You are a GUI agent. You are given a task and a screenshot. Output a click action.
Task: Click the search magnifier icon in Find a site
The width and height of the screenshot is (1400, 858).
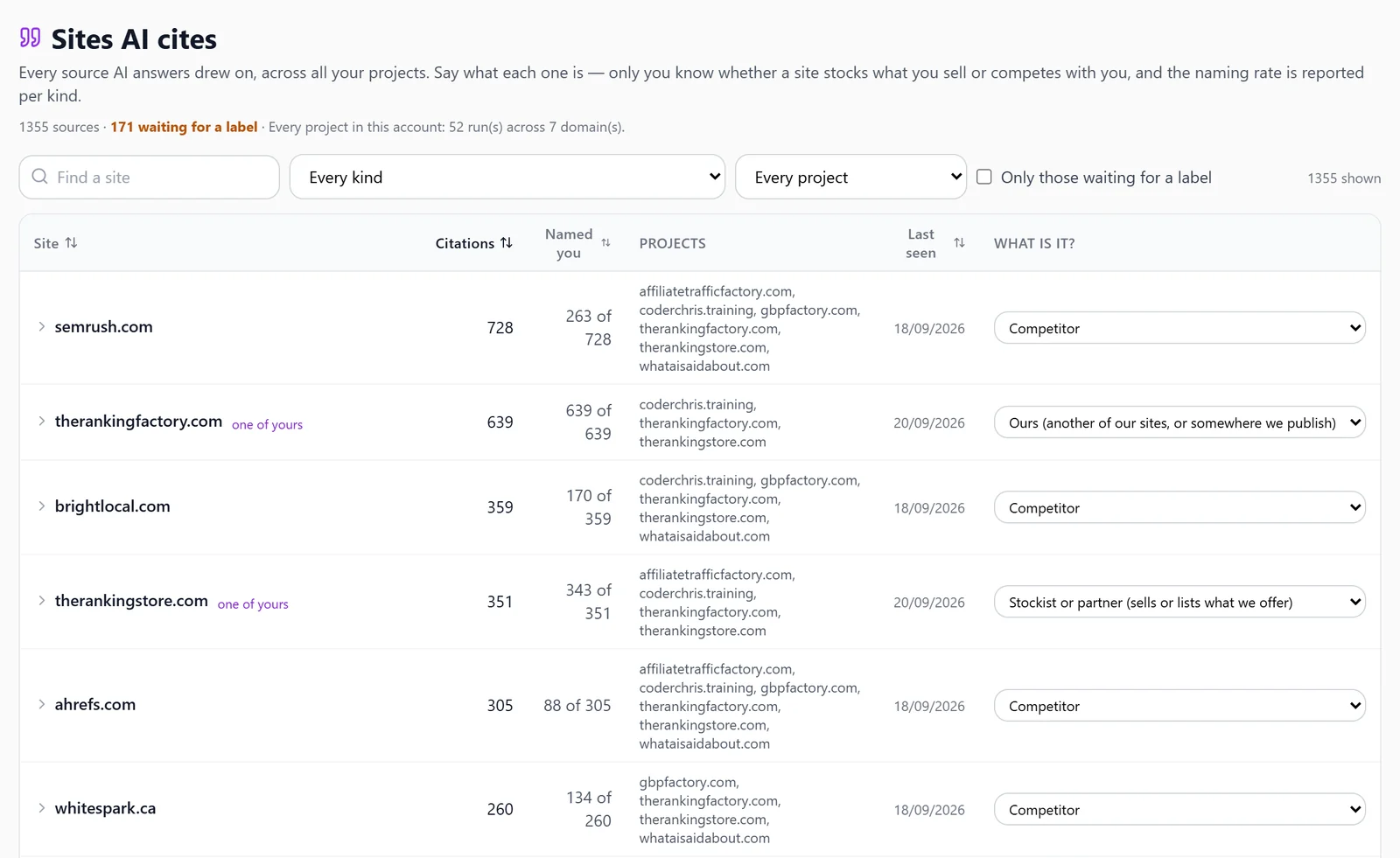click(39, 177)
